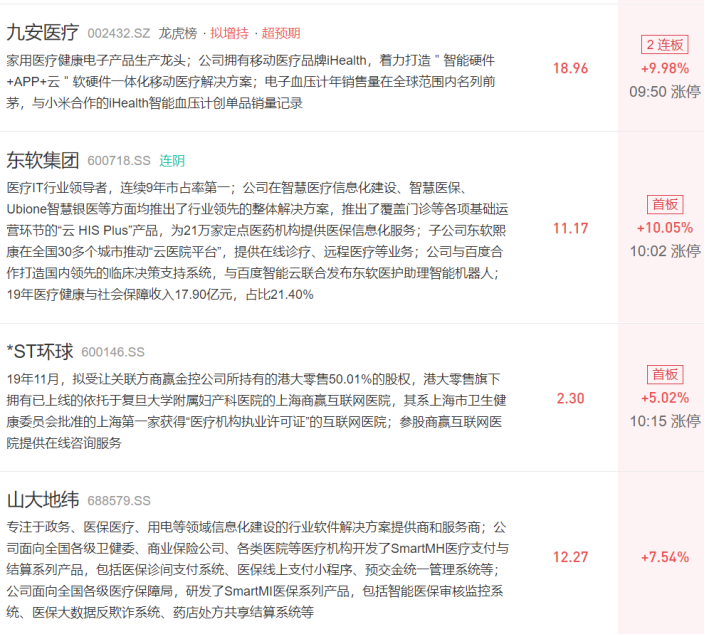Screen dimensions: 705x635
Task: Click stock code 600146.SS
Action: [x=113, y=353]
